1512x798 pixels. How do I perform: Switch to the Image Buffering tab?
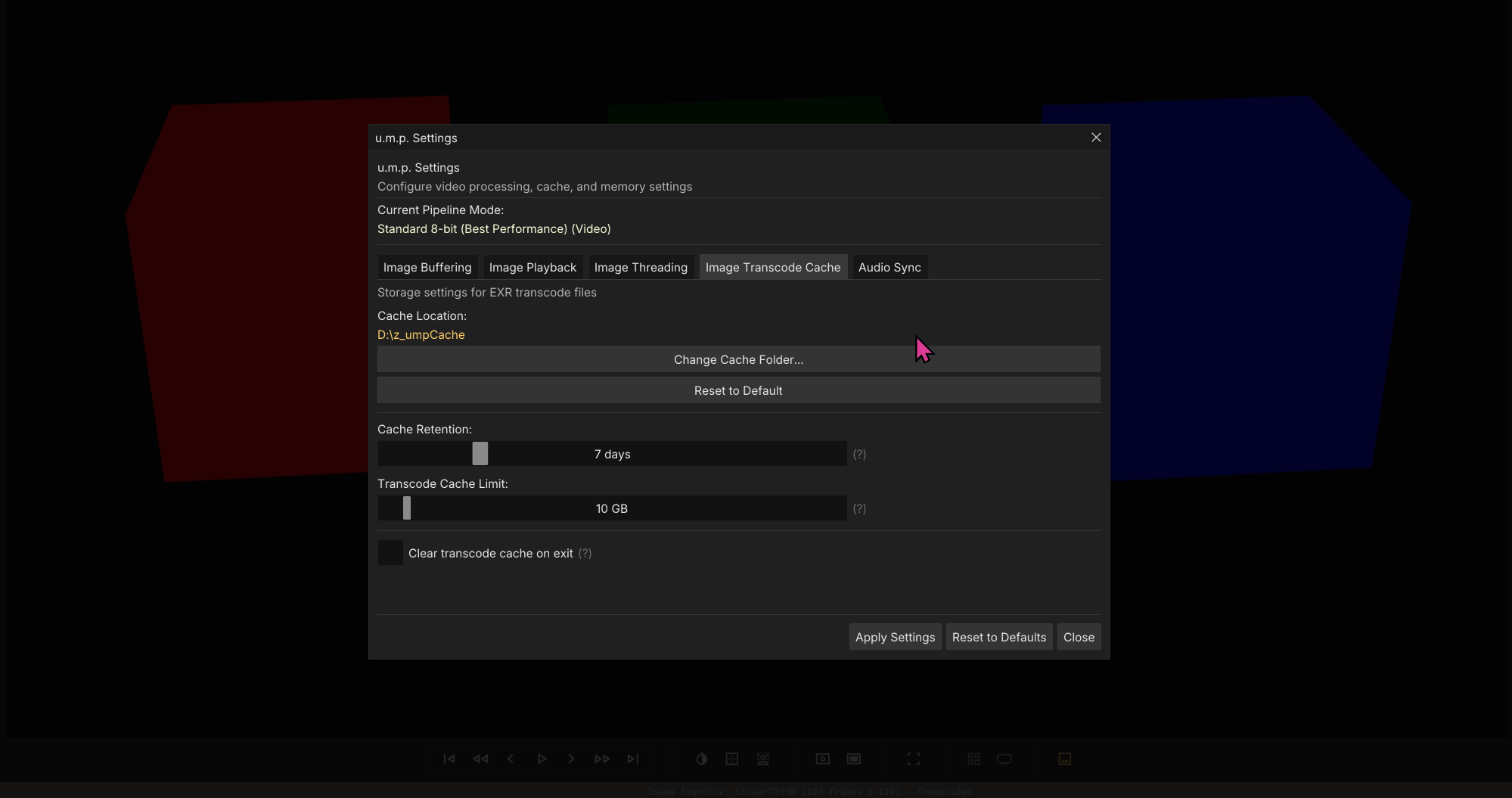coord(427,267)
